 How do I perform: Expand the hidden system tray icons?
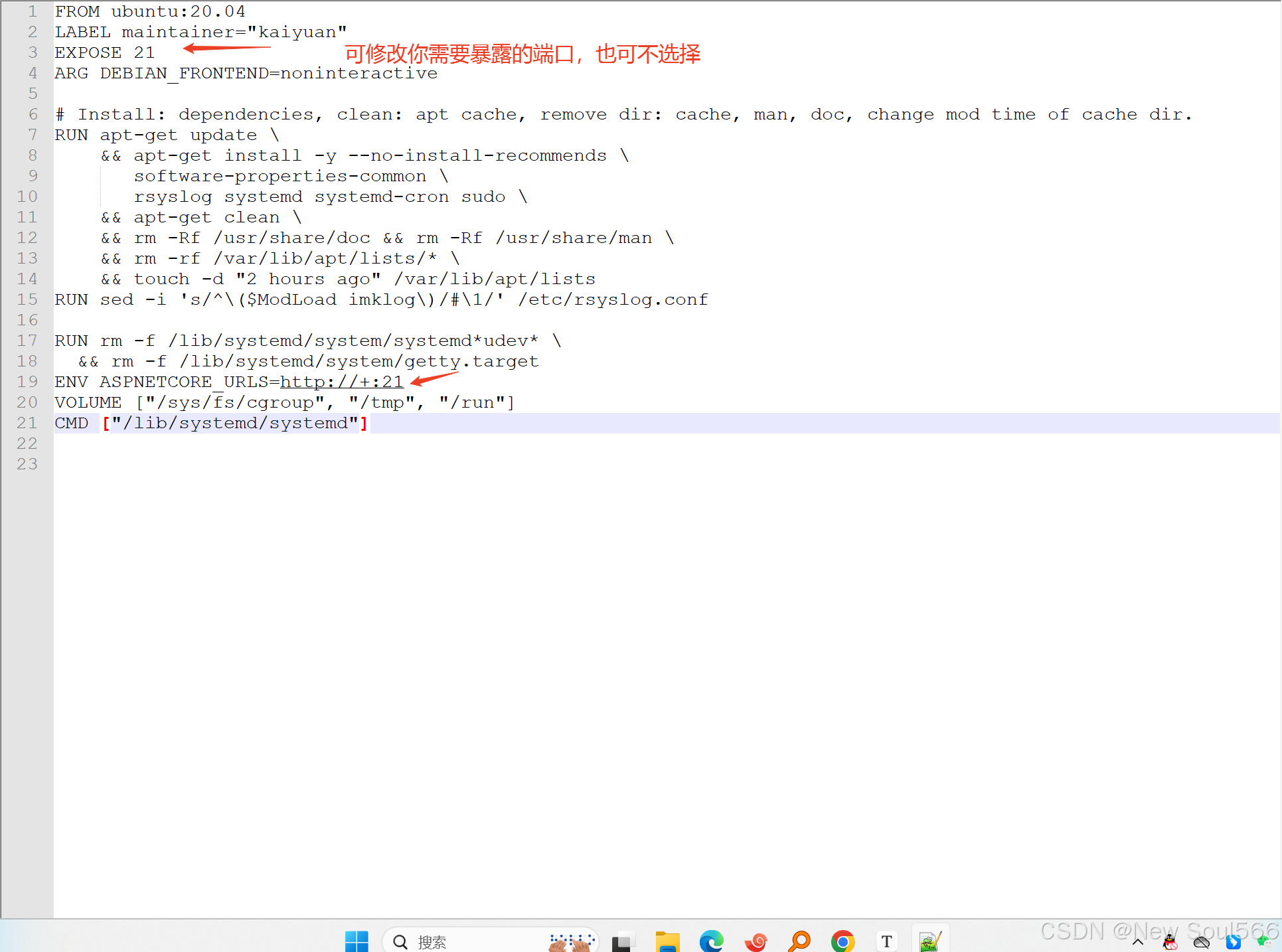(x=1138, y=942)
